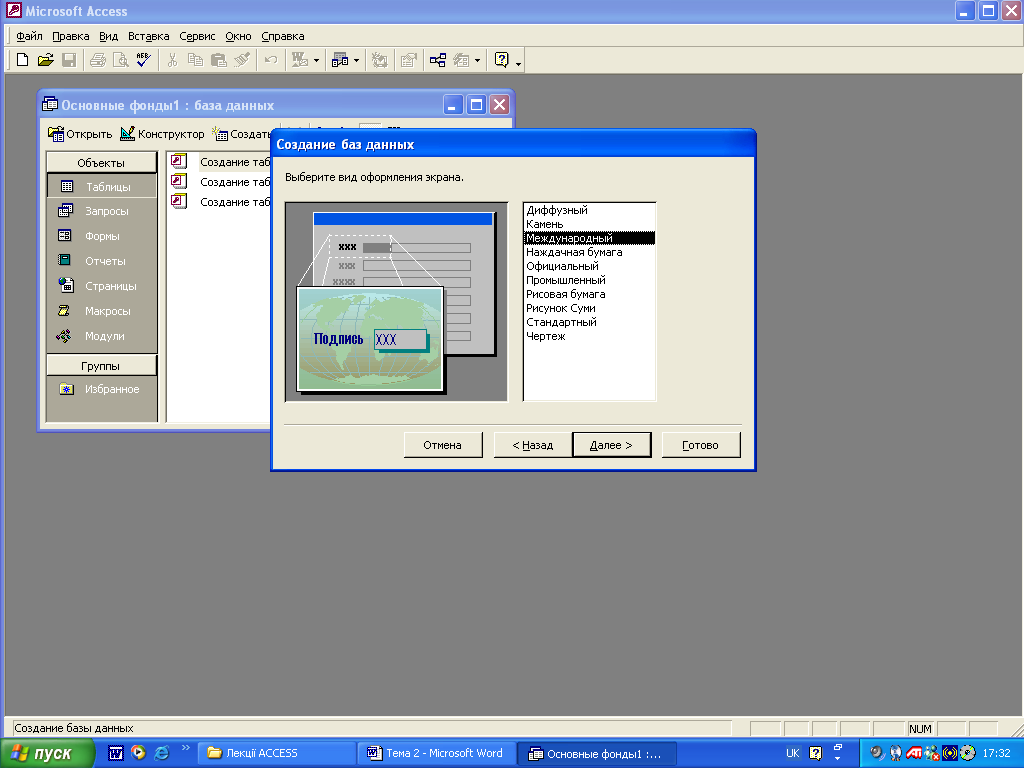Choose Наждачная бумага screen style

pyautogui.click(x=589, y=252)
